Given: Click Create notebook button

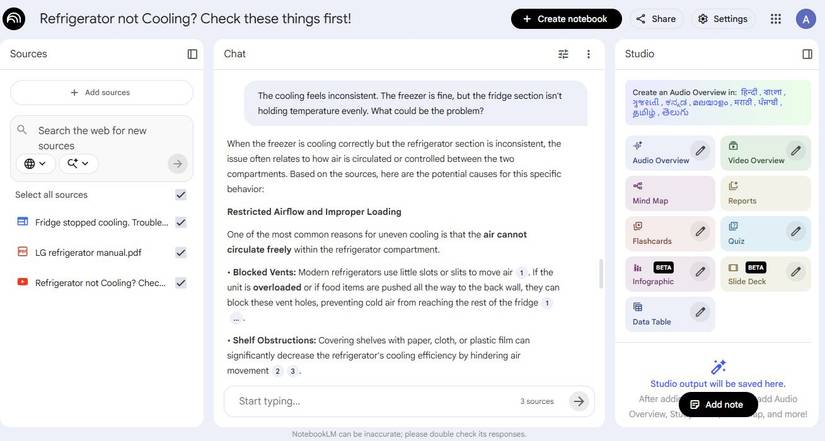Looking at the screenshot, I should coord(566,19).
